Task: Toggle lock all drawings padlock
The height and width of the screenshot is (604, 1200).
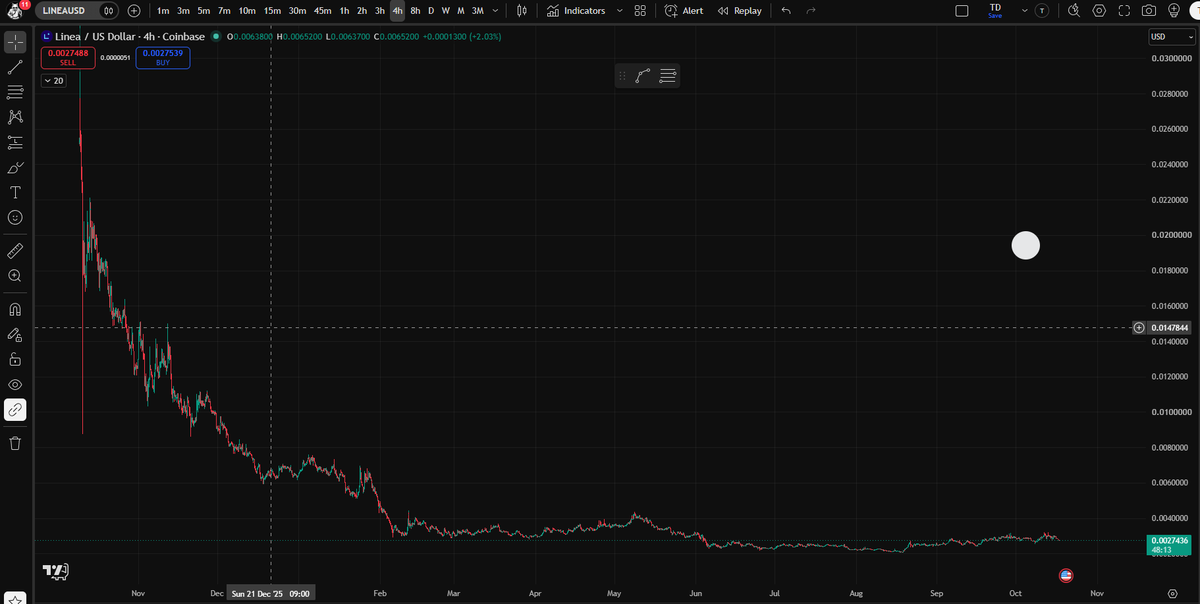Action: 15,359
